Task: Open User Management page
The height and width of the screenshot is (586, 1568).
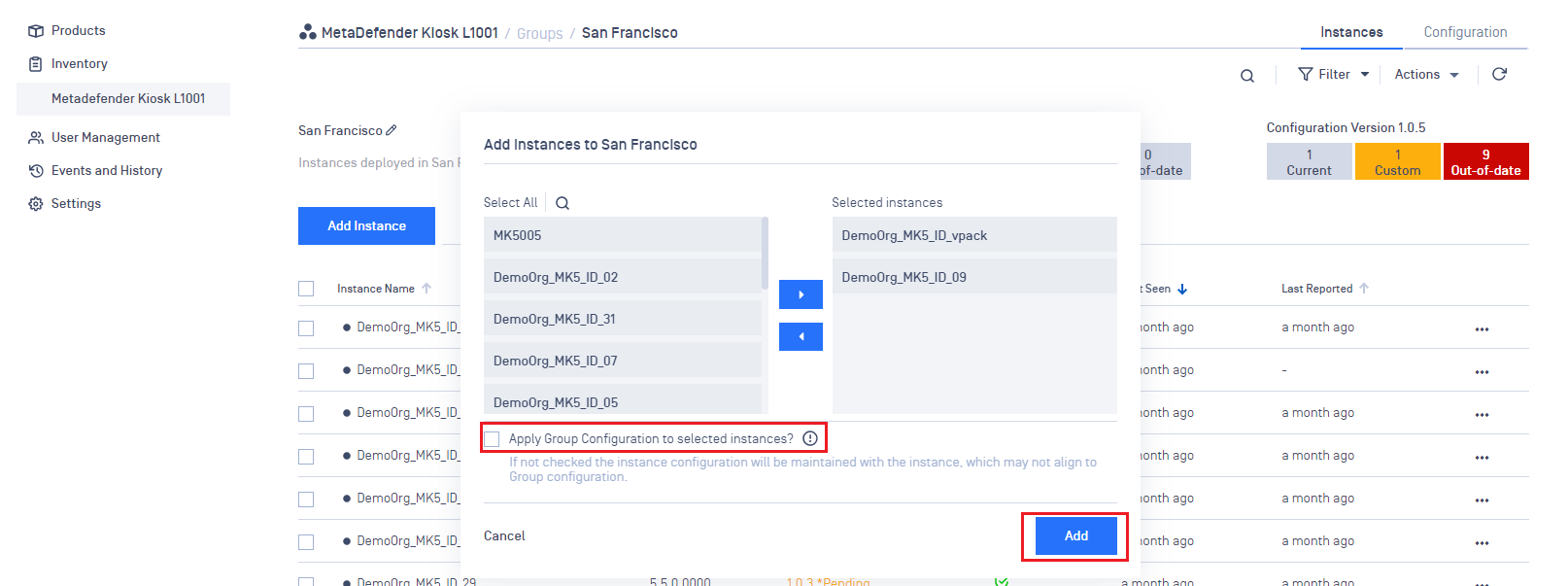Action: pyautogui.click(x=106, y=138)
